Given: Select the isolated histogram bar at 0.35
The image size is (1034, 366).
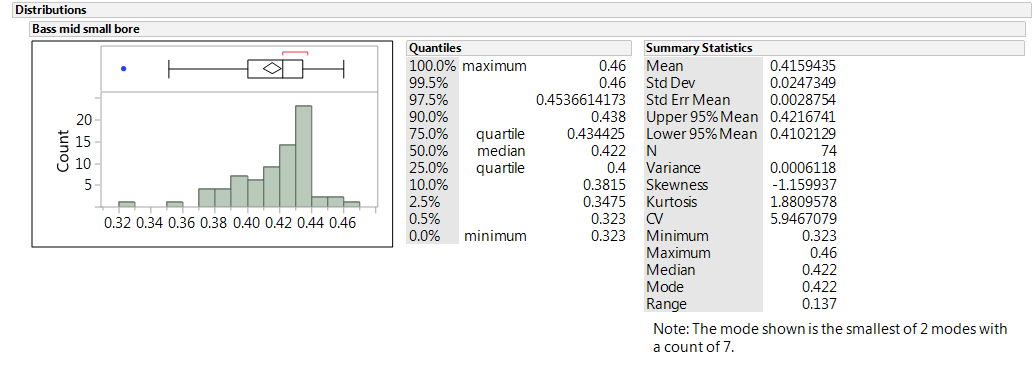Looking at the screenshot, I should (x=175, y=204).
